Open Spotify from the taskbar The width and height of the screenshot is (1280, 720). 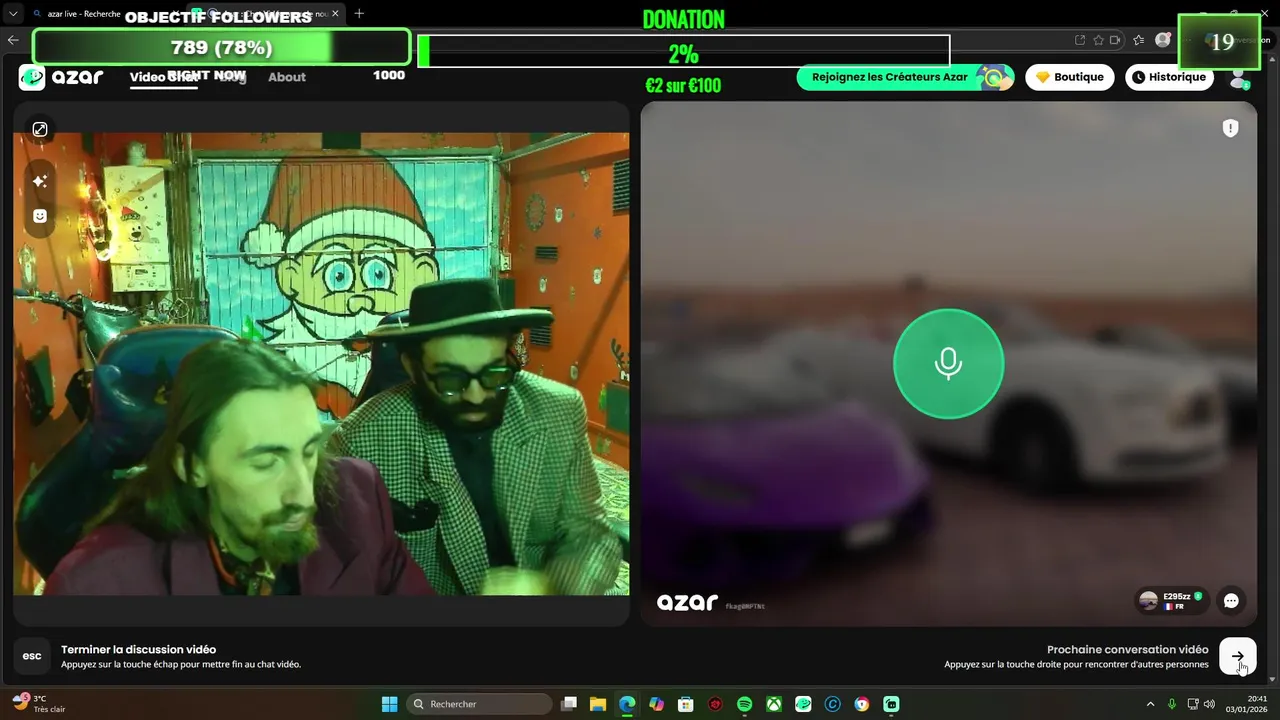pyautogui.click(x=744, y=704)
